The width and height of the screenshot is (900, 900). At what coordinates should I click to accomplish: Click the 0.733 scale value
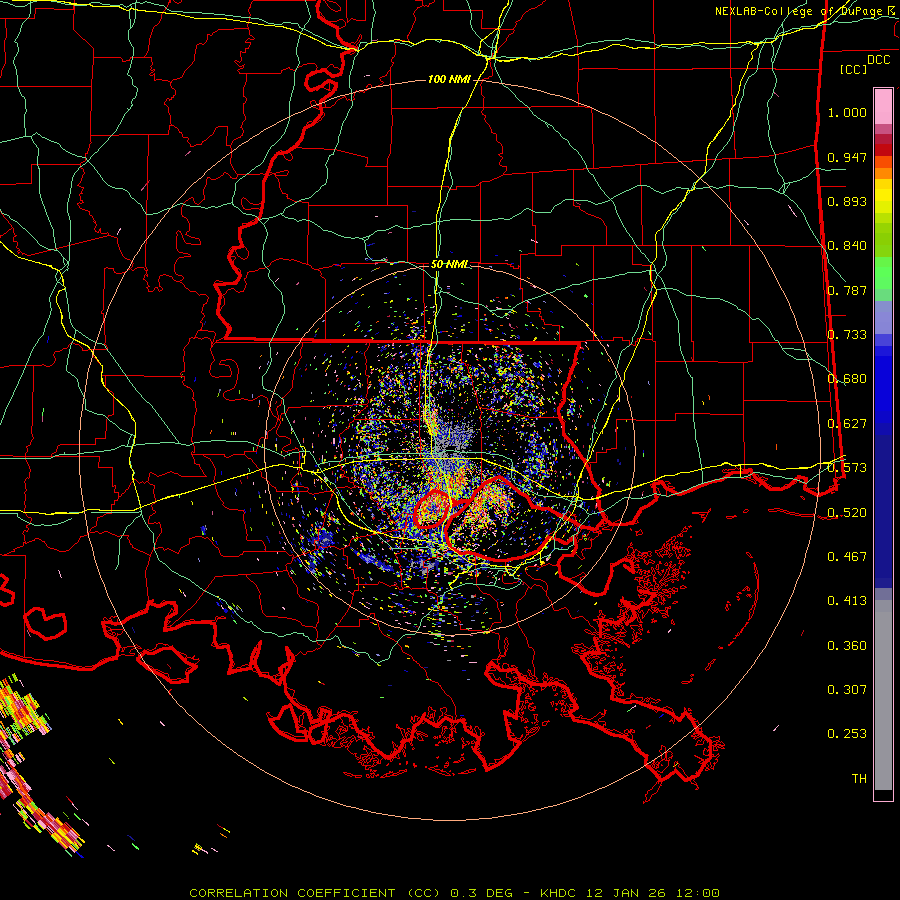click(x=847, y=335)
